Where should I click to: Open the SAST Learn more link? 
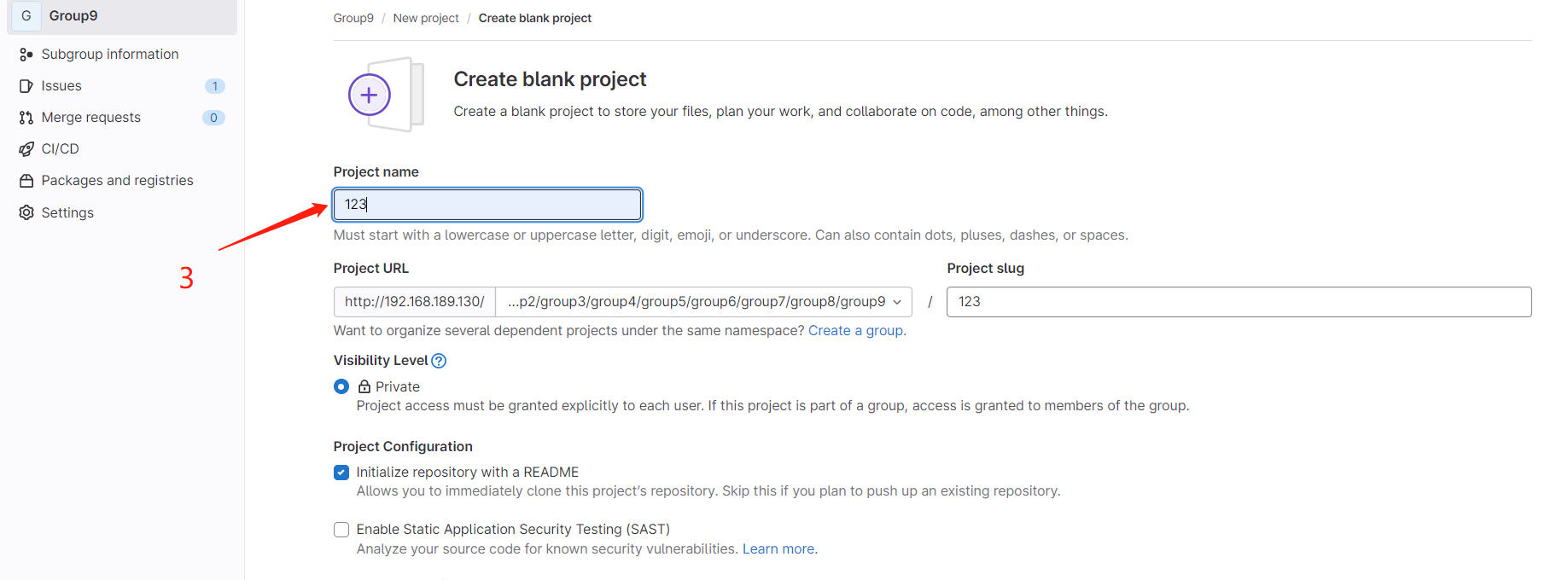(779, 549)
